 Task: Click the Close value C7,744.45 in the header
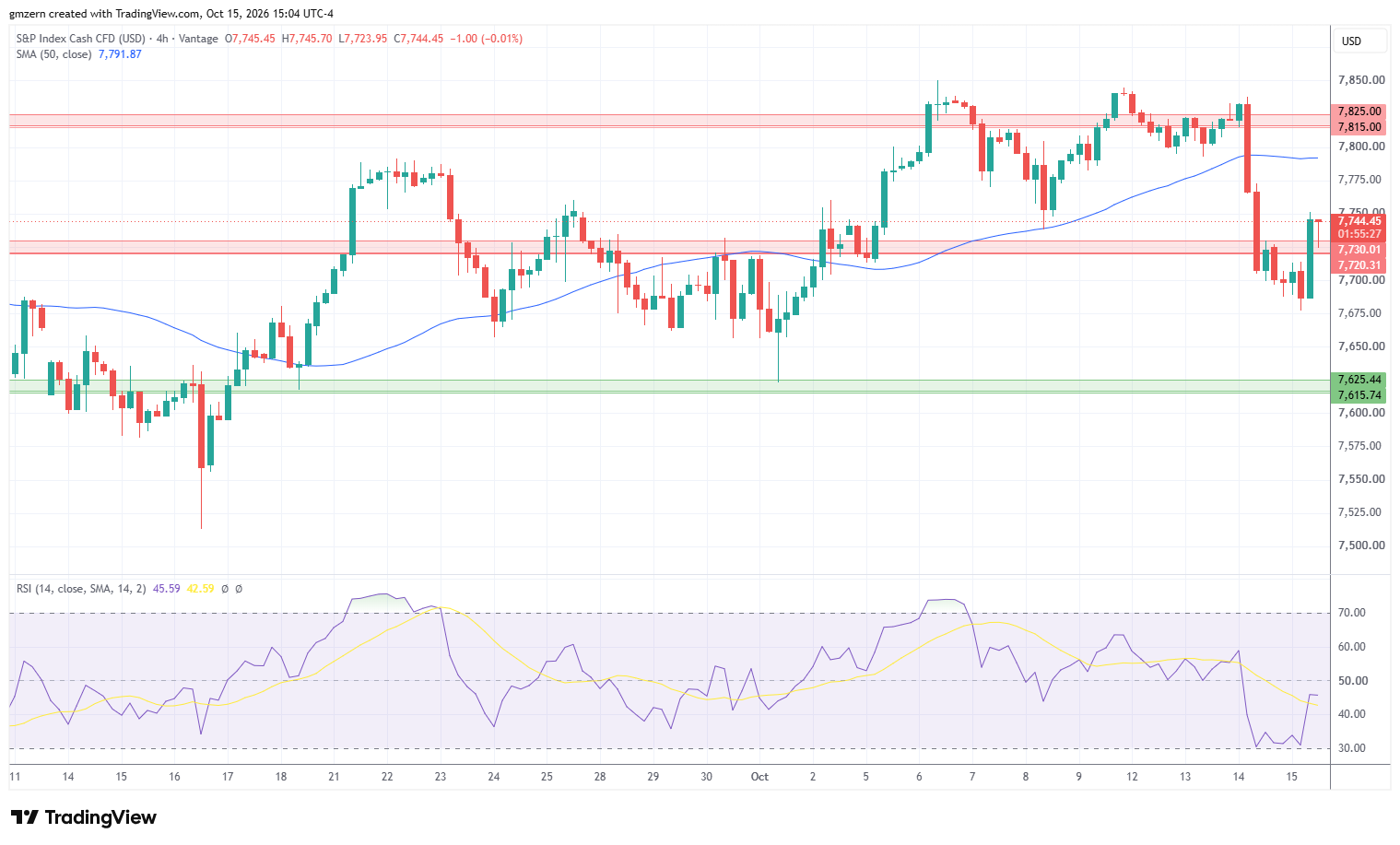click(418, 39)
